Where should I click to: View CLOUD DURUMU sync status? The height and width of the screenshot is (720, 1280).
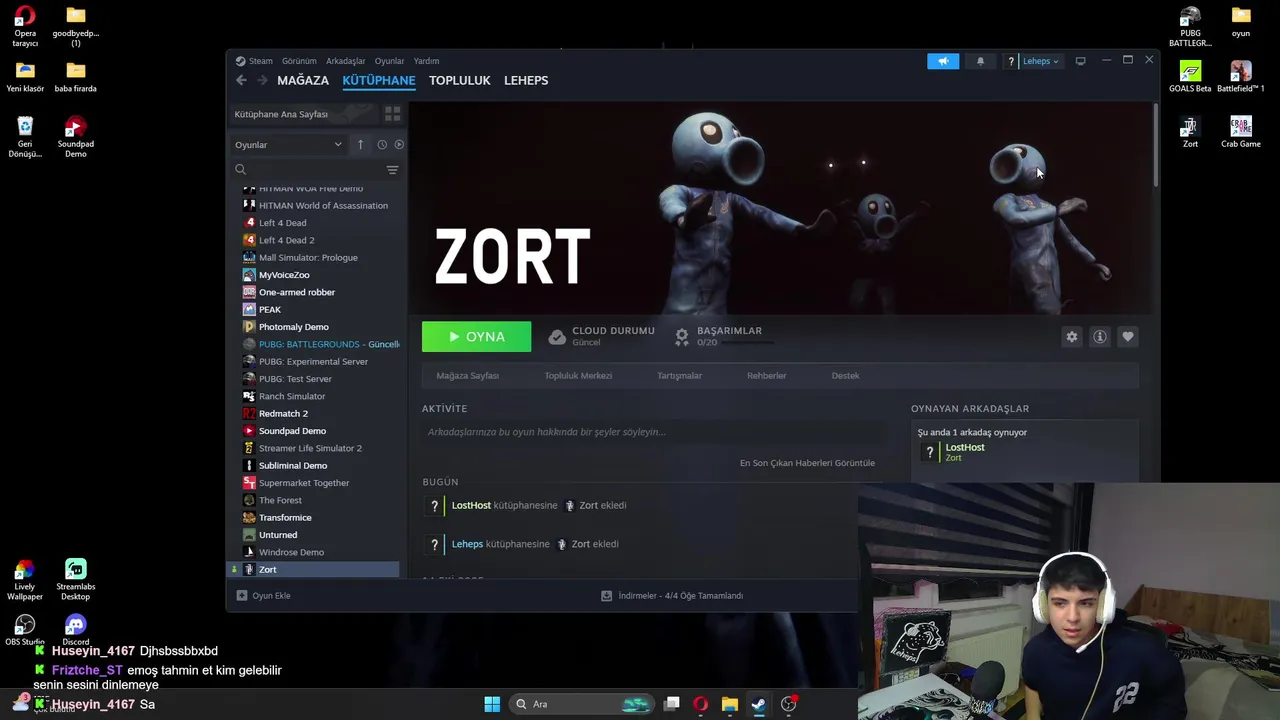pos(601,336)
